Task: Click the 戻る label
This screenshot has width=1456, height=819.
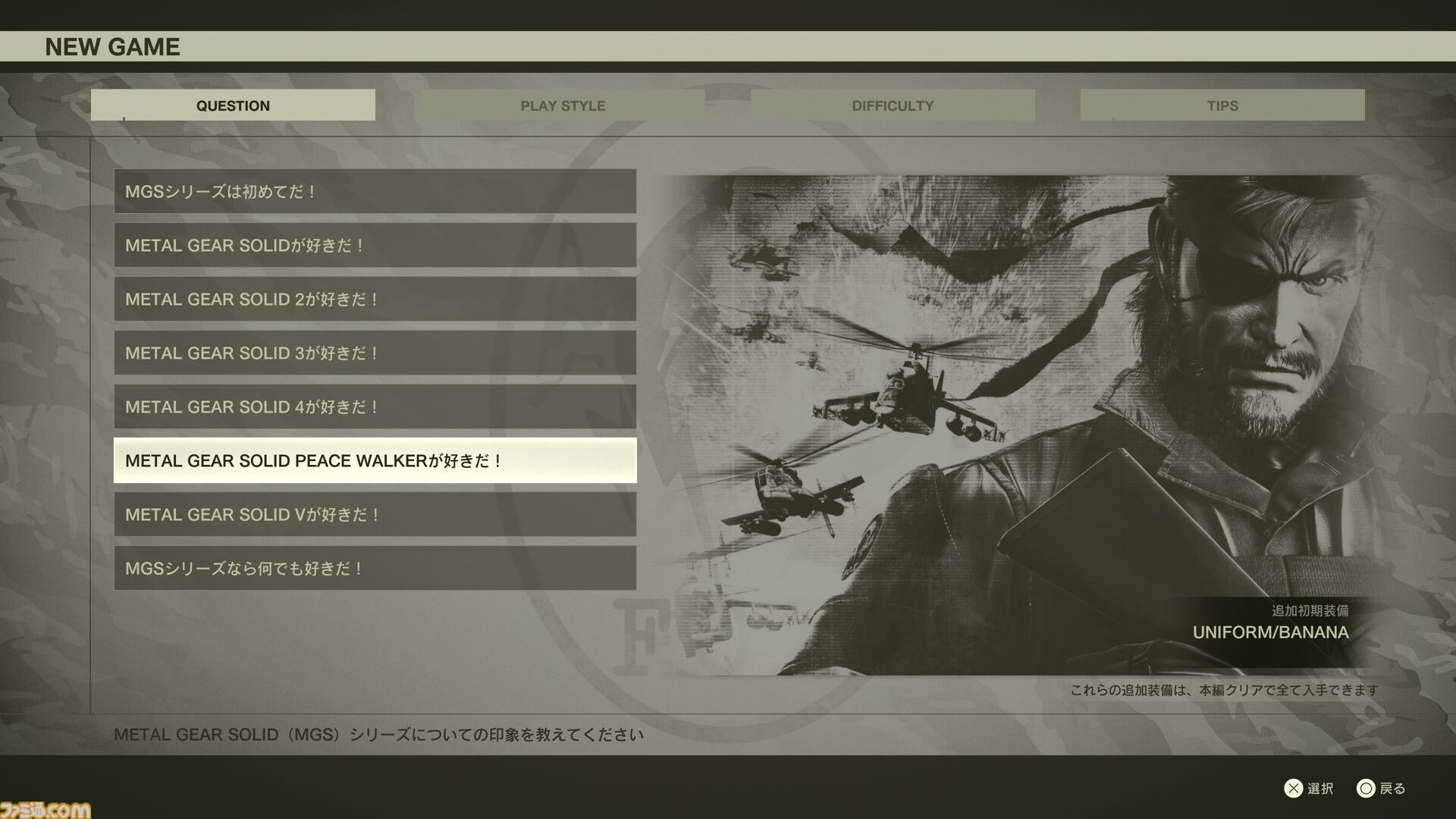Action: (x=1393, y=789)
